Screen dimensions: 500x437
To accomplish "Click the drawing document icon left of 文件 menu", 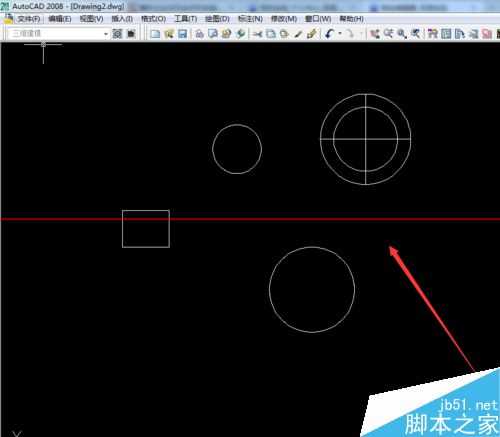I will coord(8,19).
